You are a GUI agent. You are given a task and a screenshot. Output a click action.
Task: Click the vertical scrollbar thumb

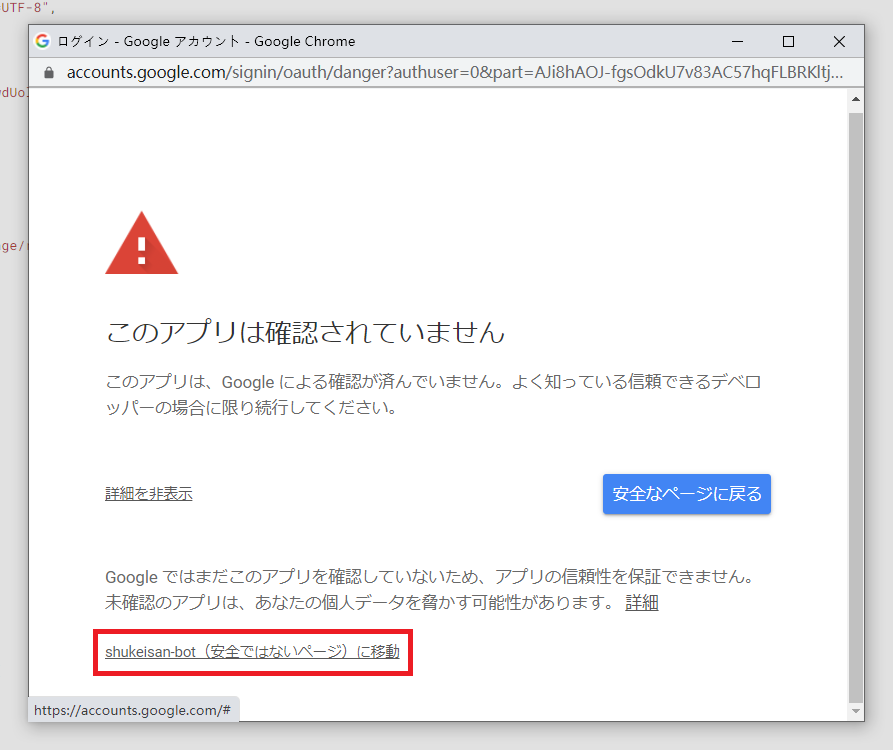pyautogui.click(x=855, y=407)
